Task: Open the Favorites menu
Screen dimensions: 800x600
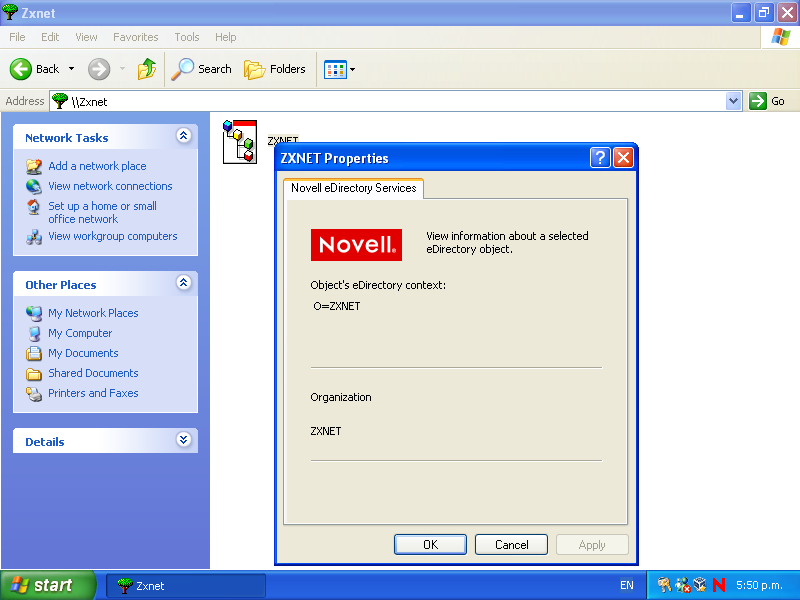Action: point(136,37)
